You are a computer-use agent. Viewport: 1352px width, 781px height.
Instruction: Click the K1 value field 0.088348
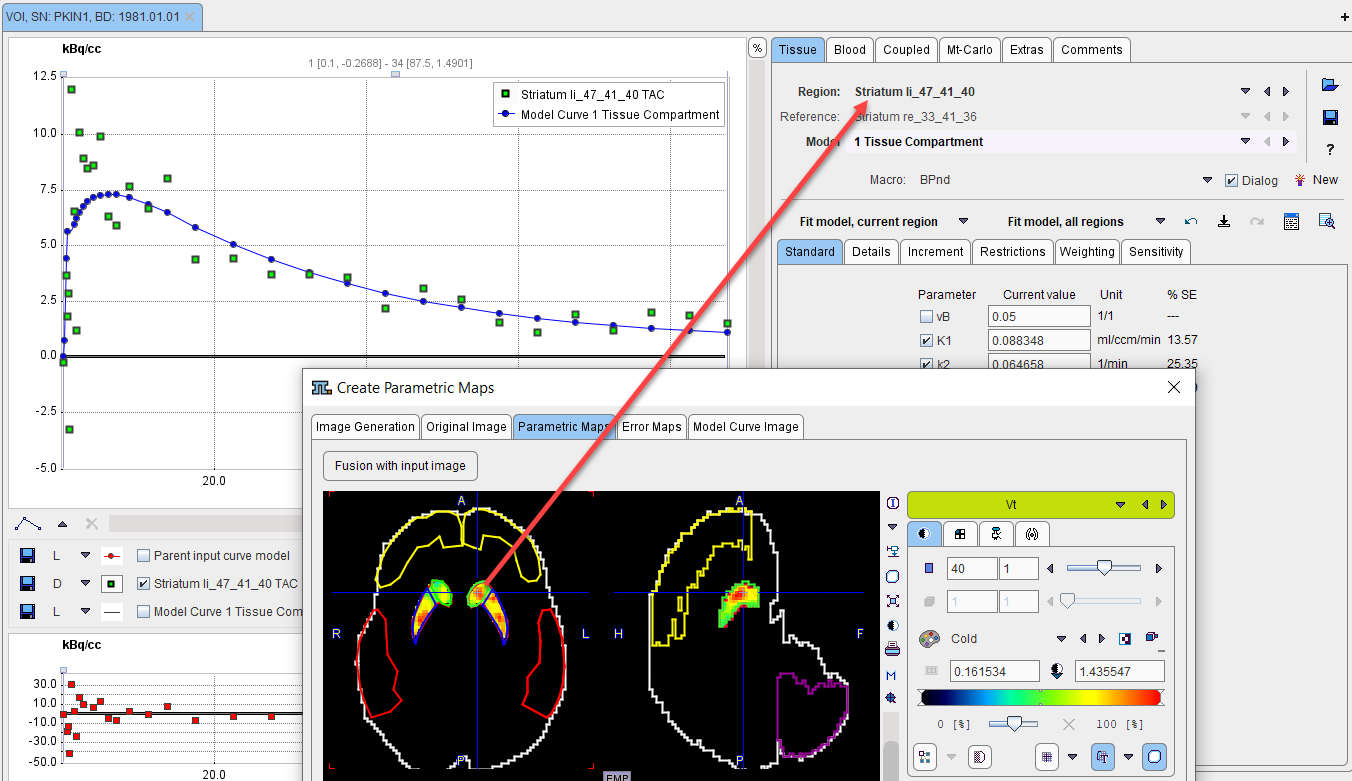pos(1039,341)
